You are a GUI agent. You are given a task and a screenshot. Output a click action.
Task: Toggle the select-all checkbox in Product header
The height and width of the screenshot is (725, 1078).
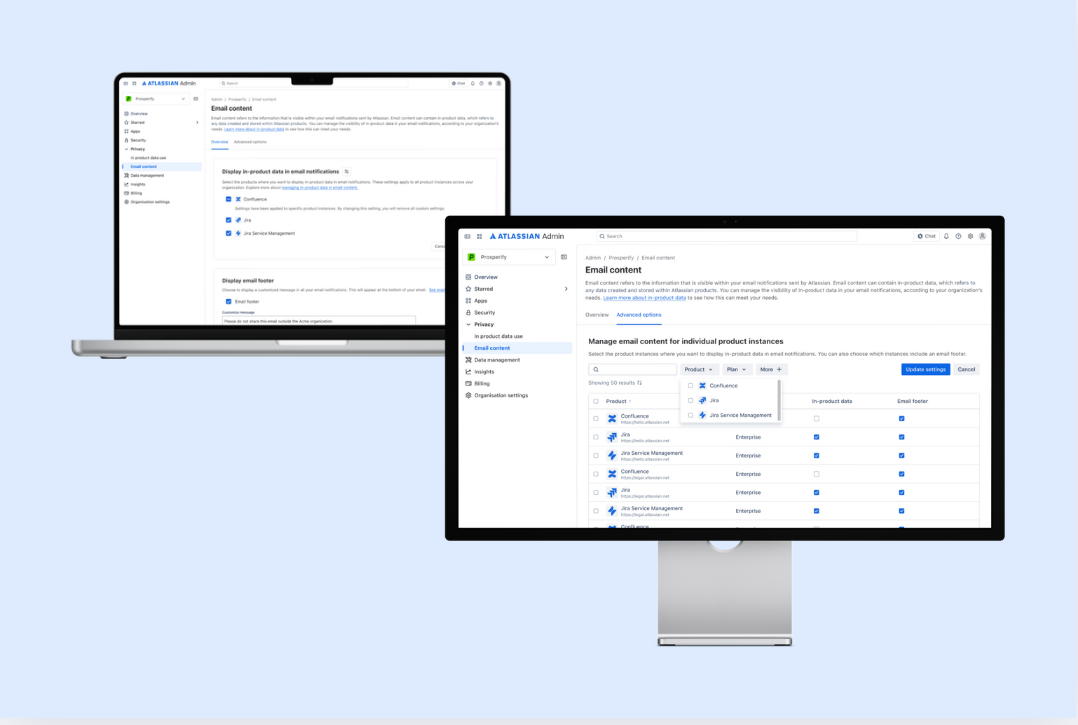(595, 401)
